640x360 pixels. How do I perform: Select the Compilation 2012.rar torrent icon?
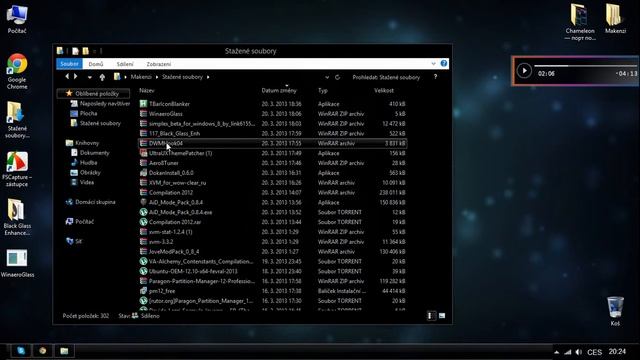[x=143, y=222]
